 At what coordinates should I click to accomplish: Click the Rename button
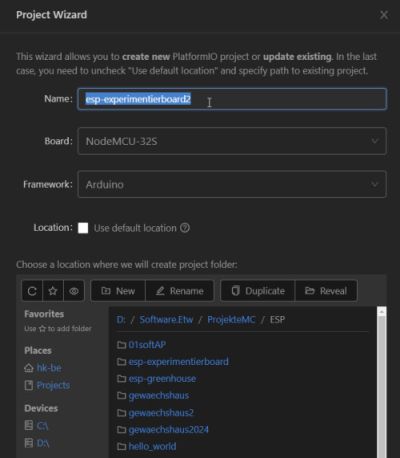(180, 291)
